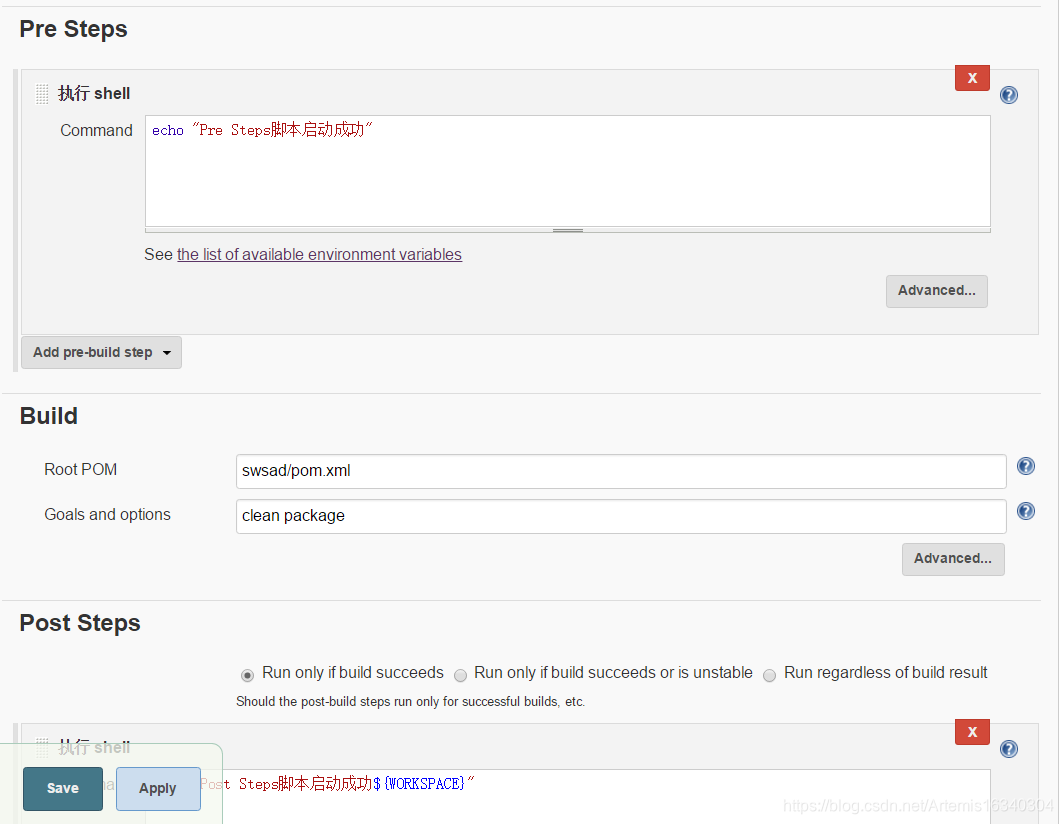The height and width of the screenshot is (824, 1063).
Task: Click the Command label in Pre Steps
Action: click(x=96, y=130)
